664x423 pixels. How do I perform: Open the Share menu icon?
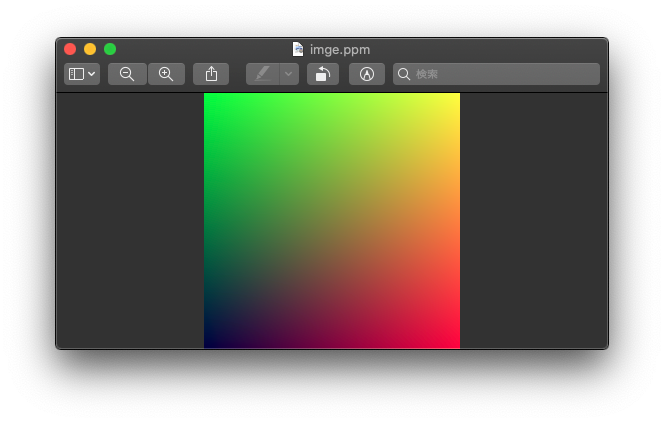click(211, 74)
